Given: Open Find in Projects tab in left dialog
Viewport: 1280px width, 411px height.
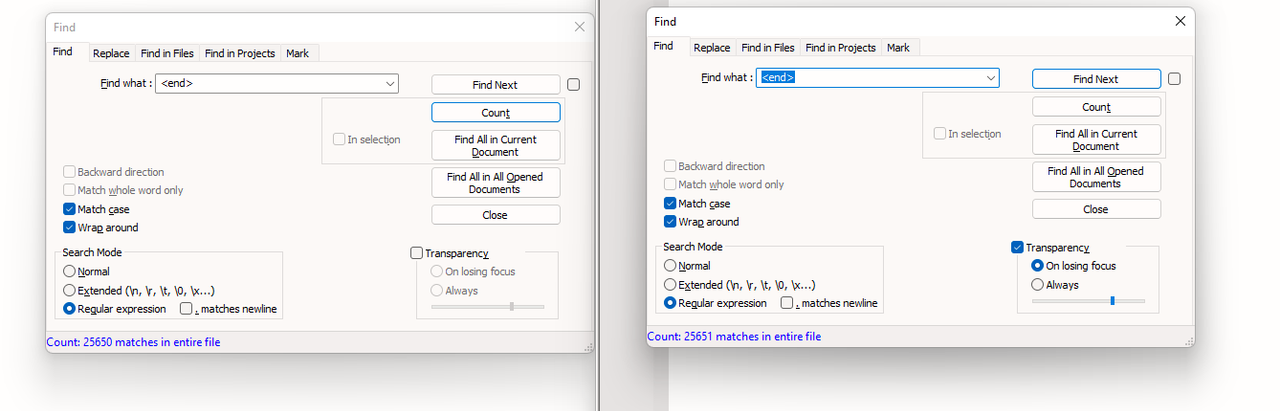Looking at the screenshot, I should click(x=240, y=53).
